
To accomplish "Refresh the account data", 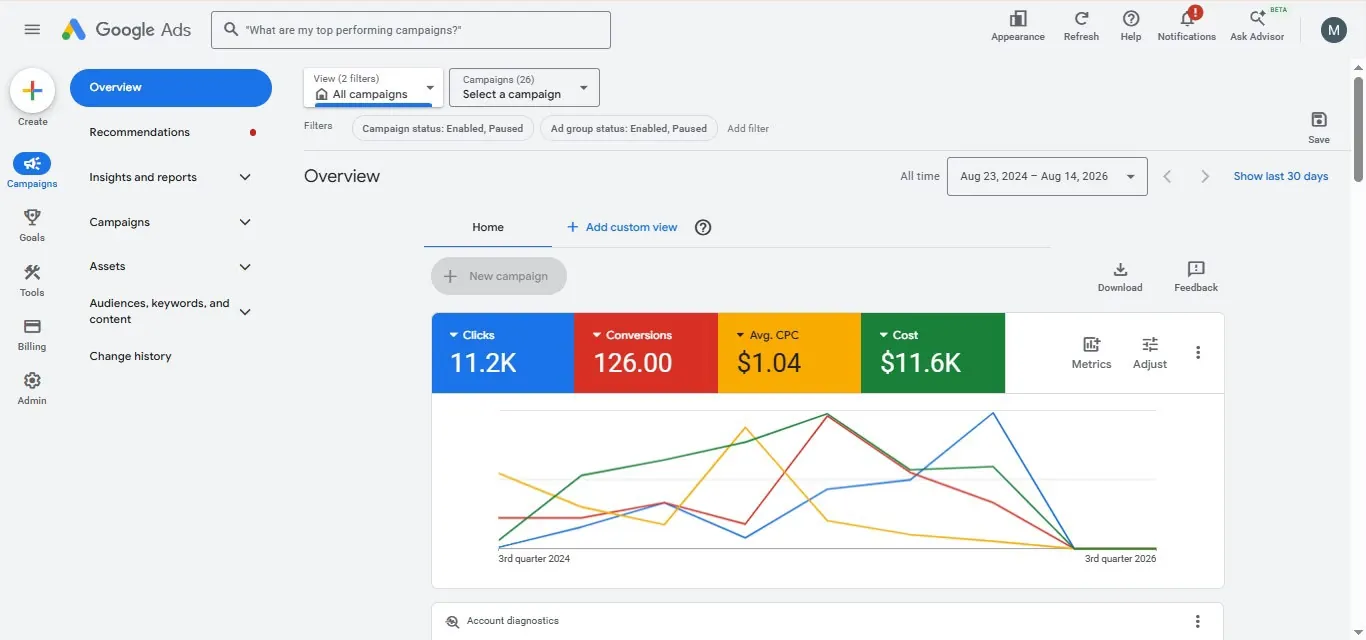I will tap(1081, 26).
